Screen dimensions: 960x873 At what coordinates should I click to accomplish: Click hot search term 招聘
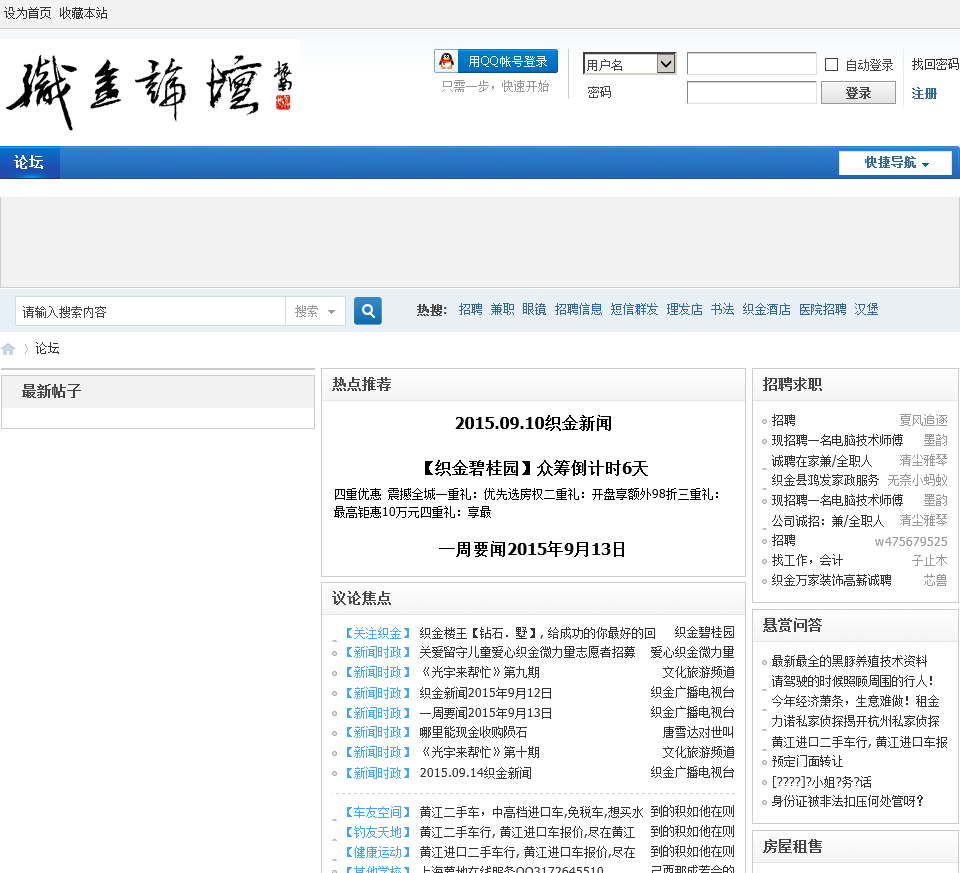click(470, 310)
